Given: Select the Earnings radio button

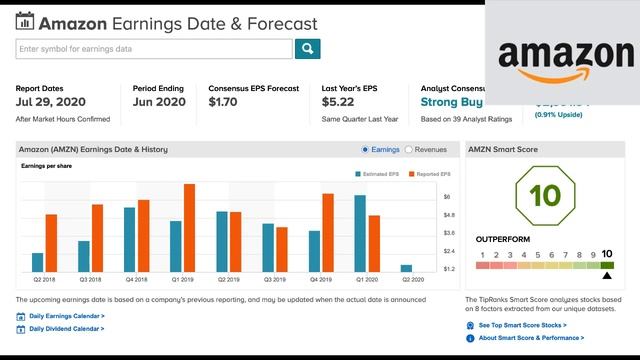Looking at the screenshot, I should click(365, 150).
